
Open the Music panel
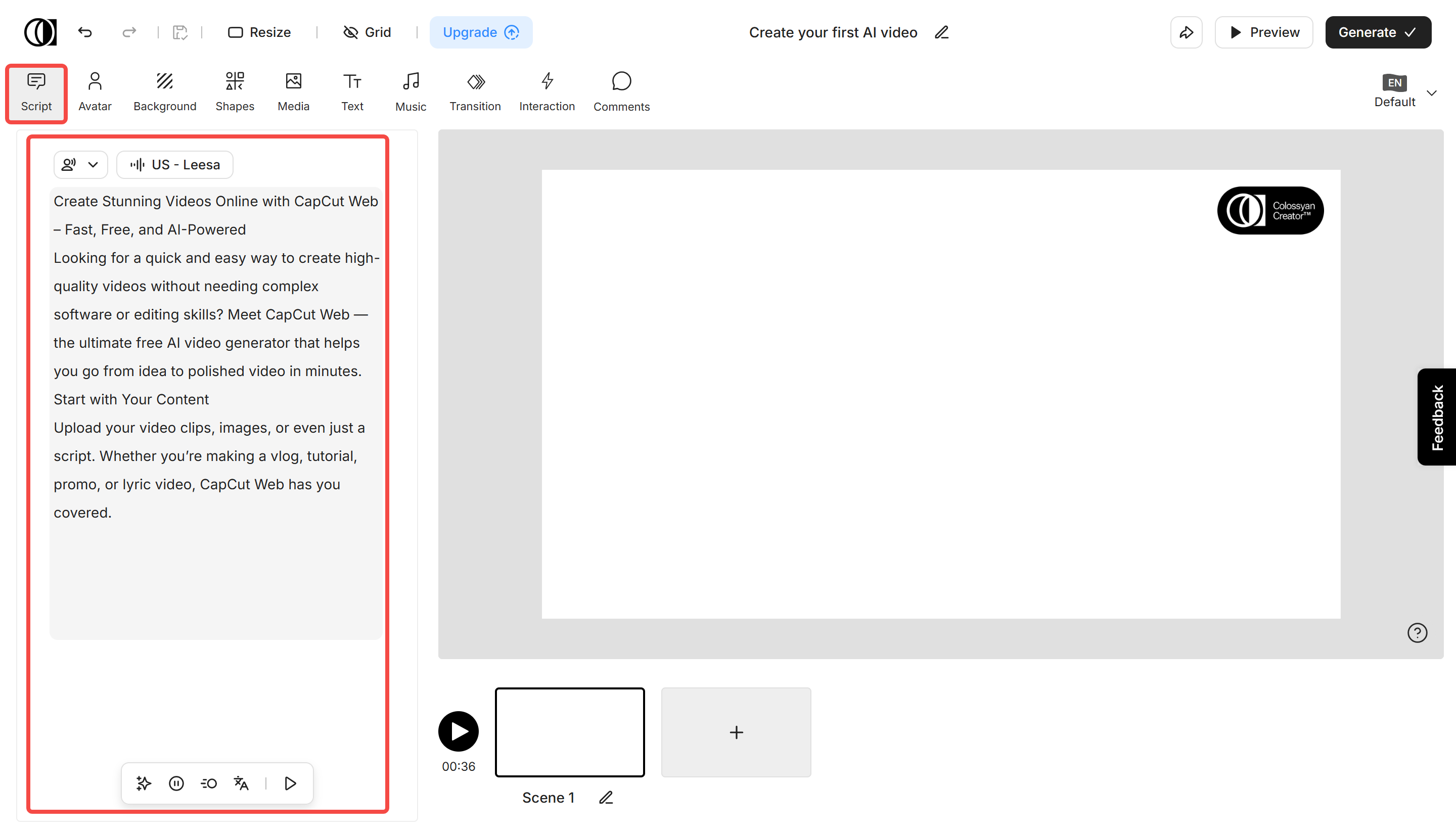(410, 90)
